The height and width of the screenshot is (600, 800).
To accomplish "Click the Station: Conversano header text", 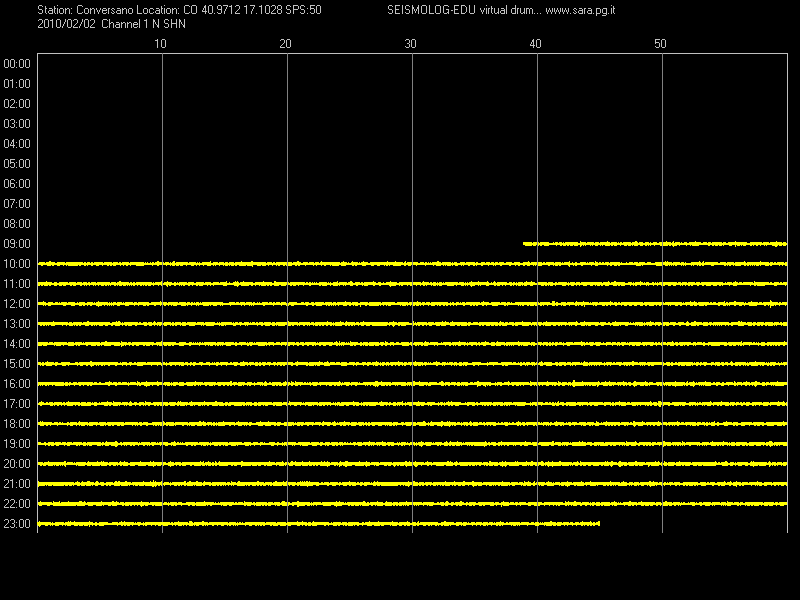I will 85,10.
